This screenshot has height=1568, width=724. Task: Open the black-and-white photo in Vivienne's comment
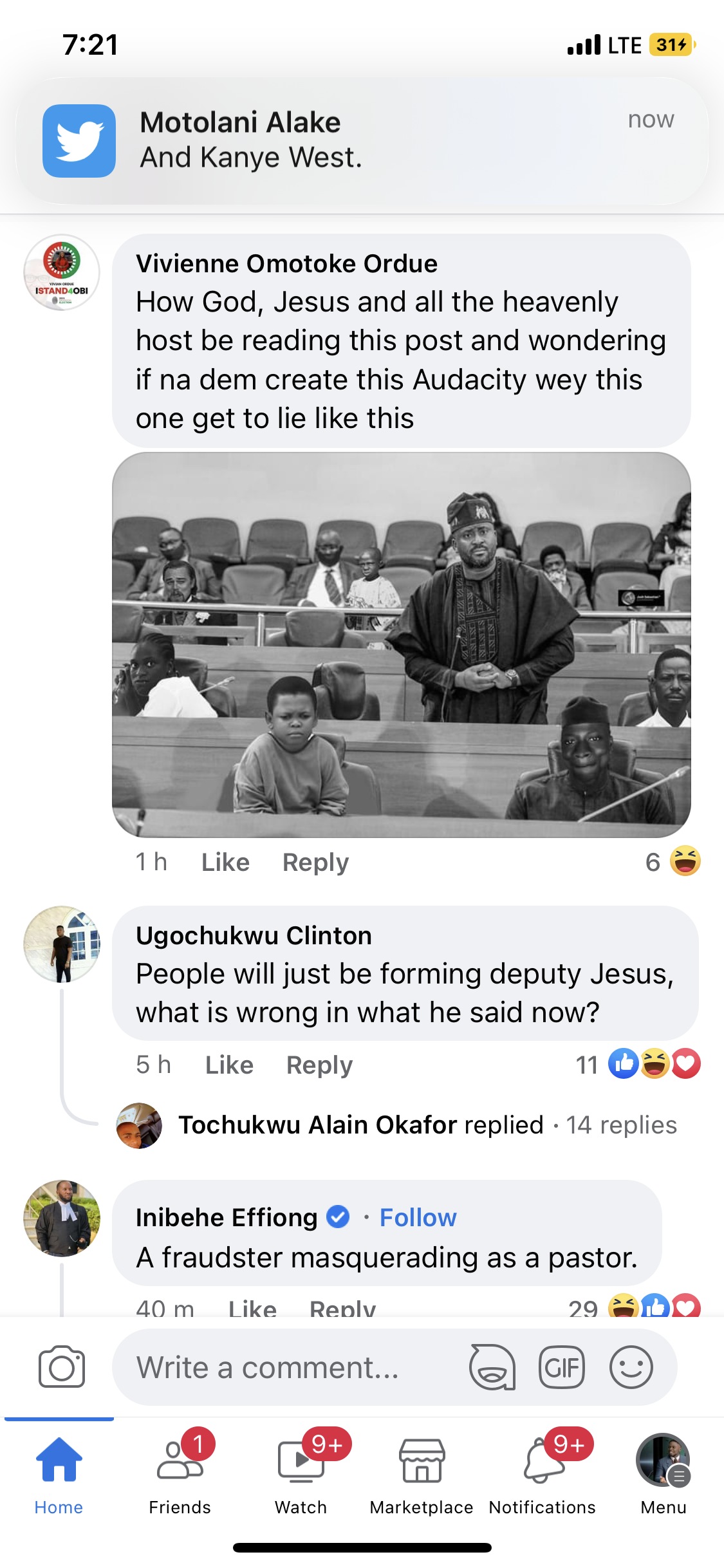point(402,645)
